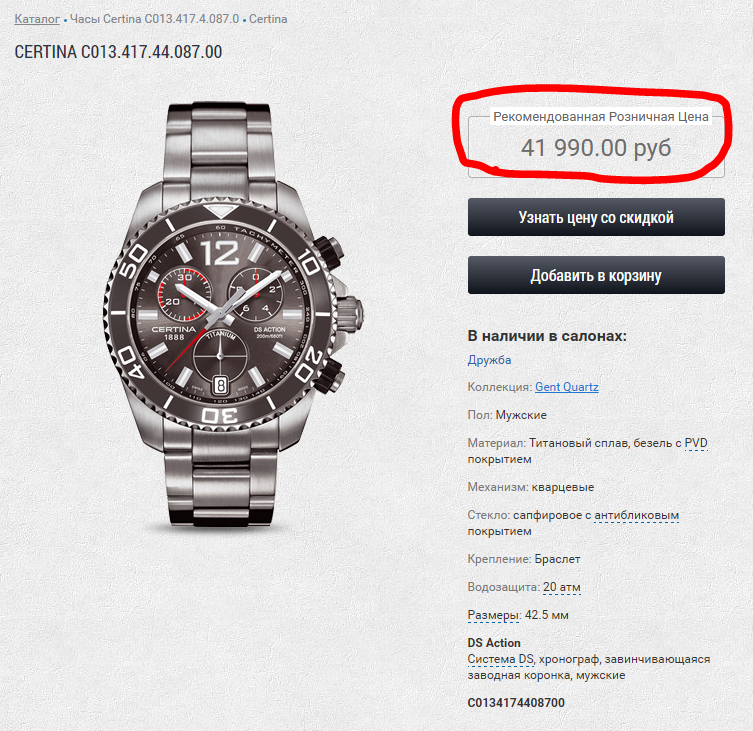Click the Каталог breadcrumb link
The image size is (753, 731).
click(x=37, y=19)
